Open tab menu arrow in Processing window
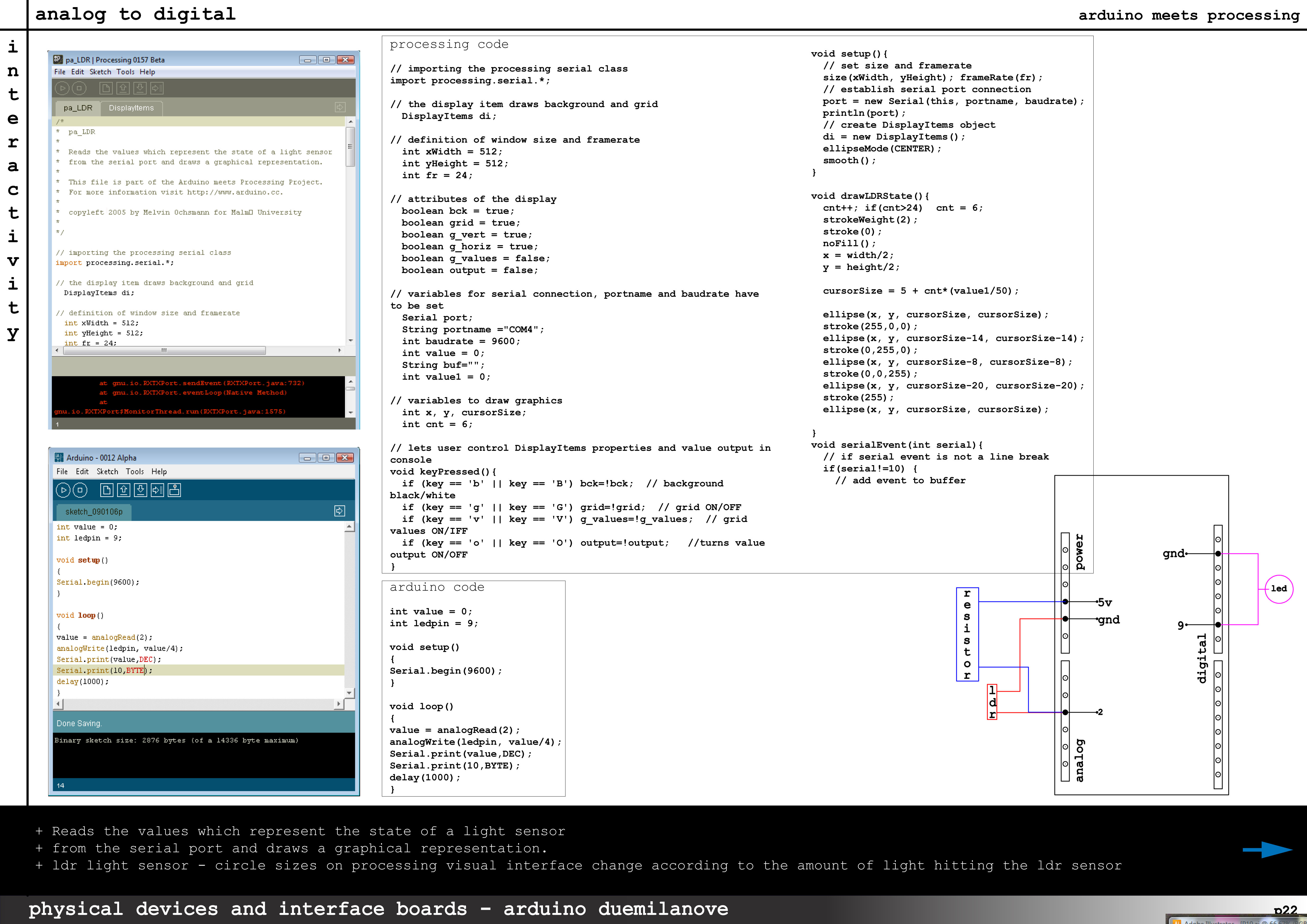Image resolution: width=1307 pixels, height=924 pixels. pos(340,107)
